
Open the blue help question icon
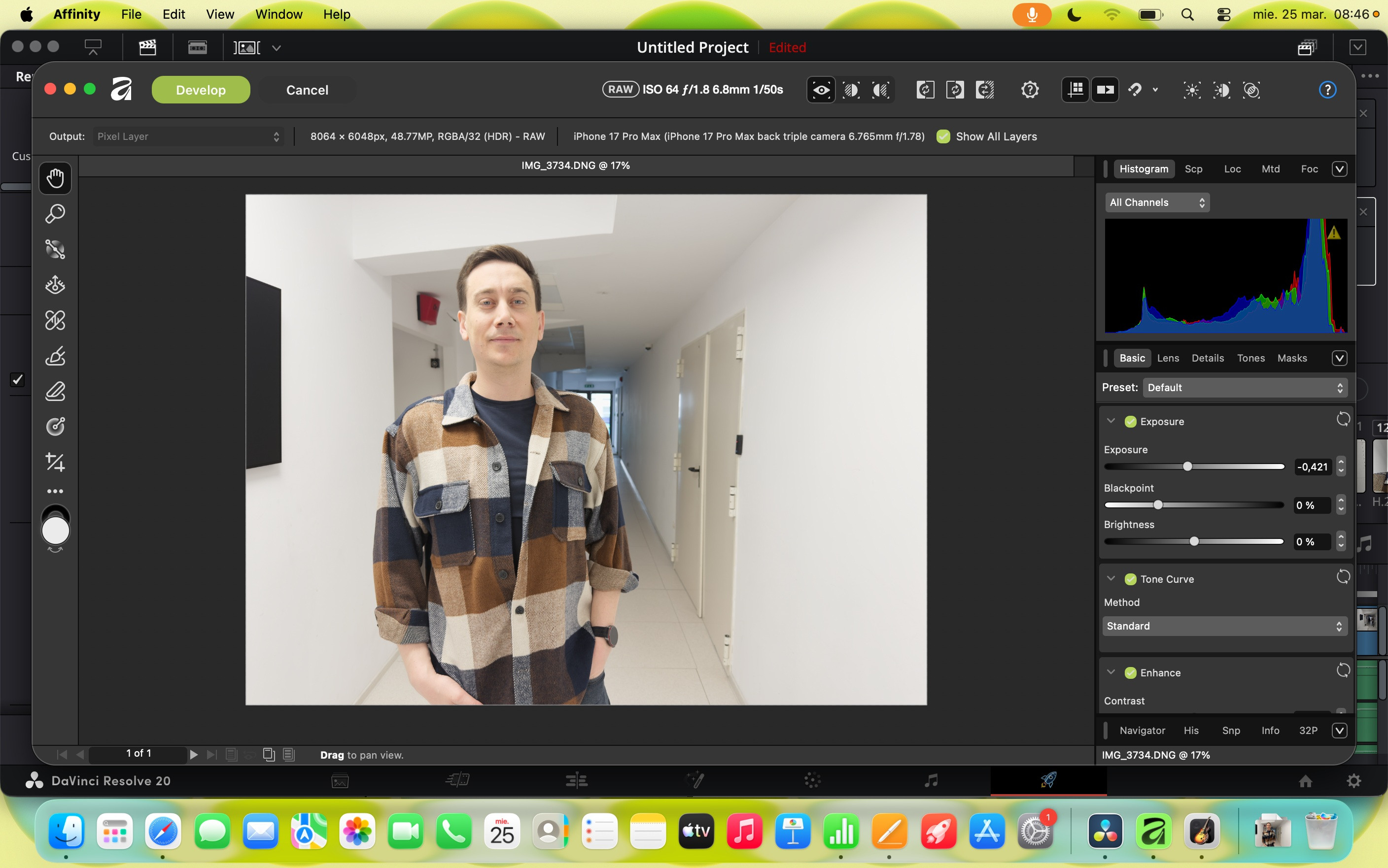coord(1327,90)
